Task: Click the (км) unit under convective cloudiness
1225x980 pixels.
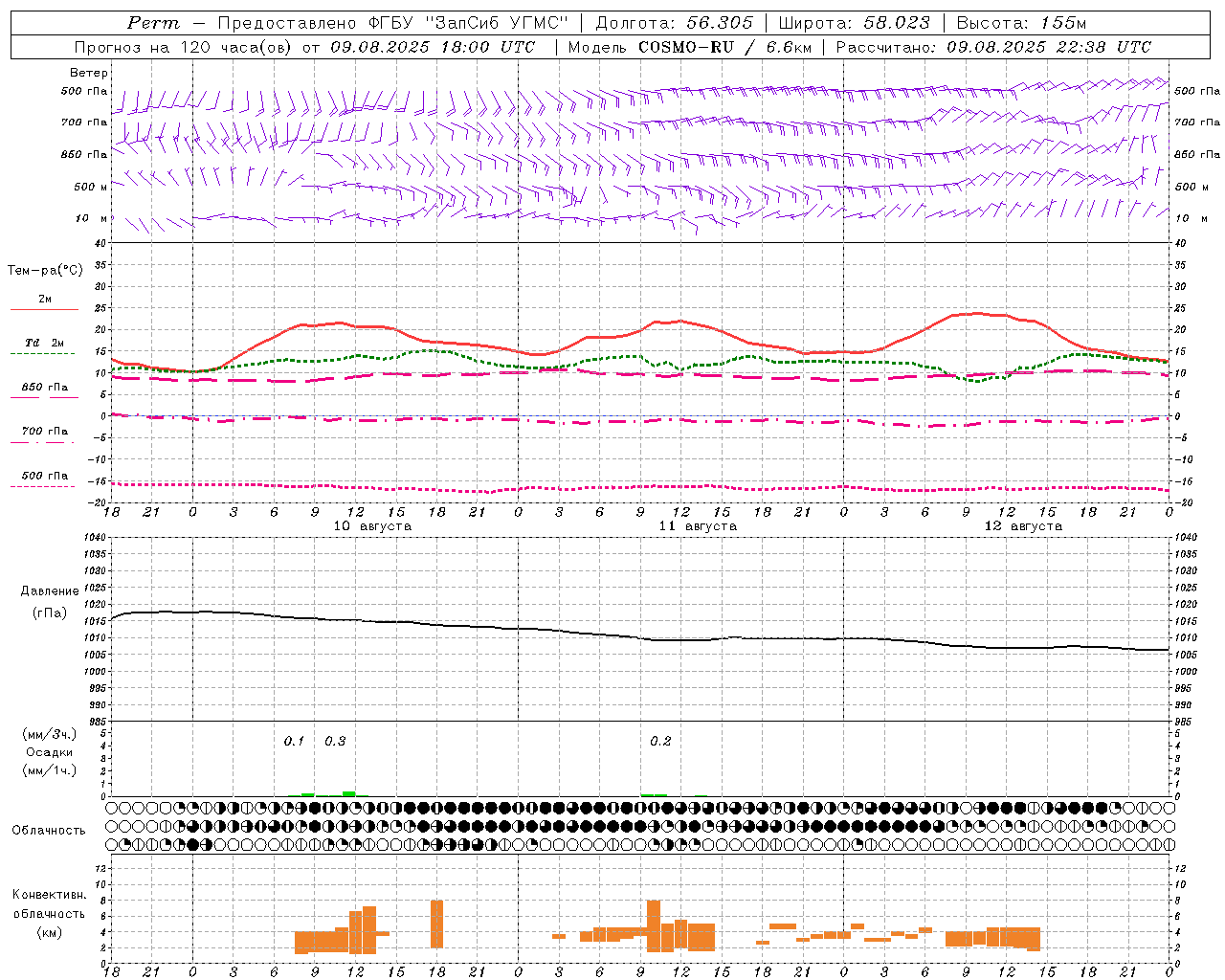Action: pos(49,932)
